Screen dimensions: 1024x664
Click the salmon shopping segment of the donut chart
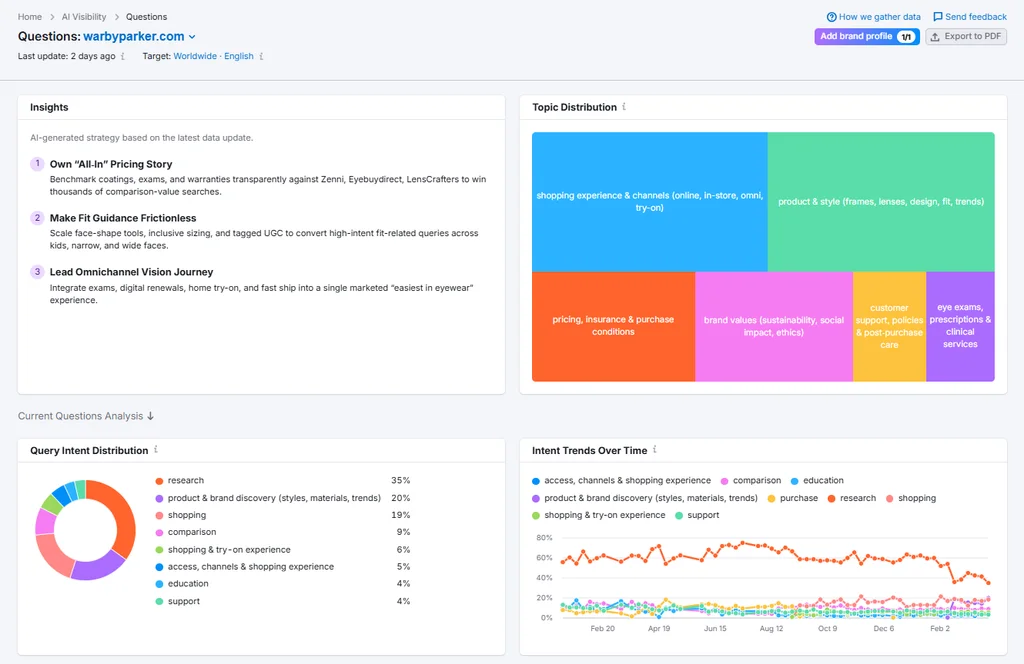[50, 554]
